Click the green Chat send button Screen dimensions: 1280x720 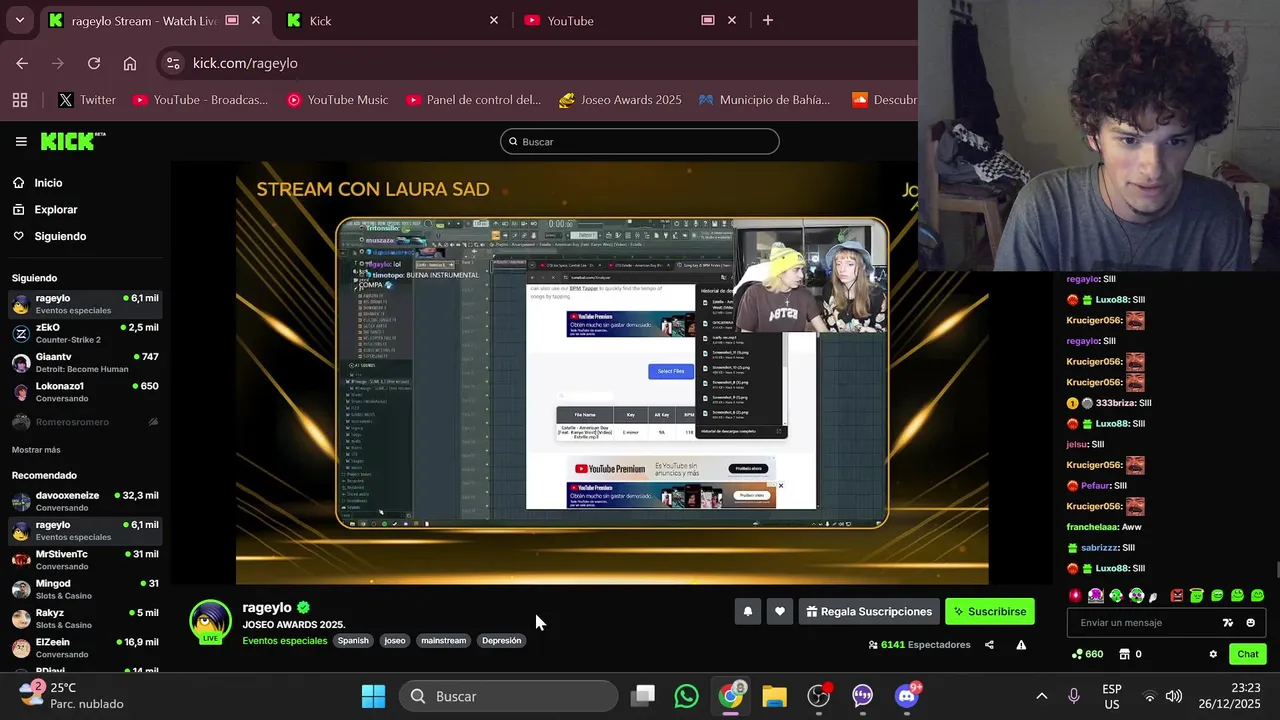click(x=1248, y=654)
